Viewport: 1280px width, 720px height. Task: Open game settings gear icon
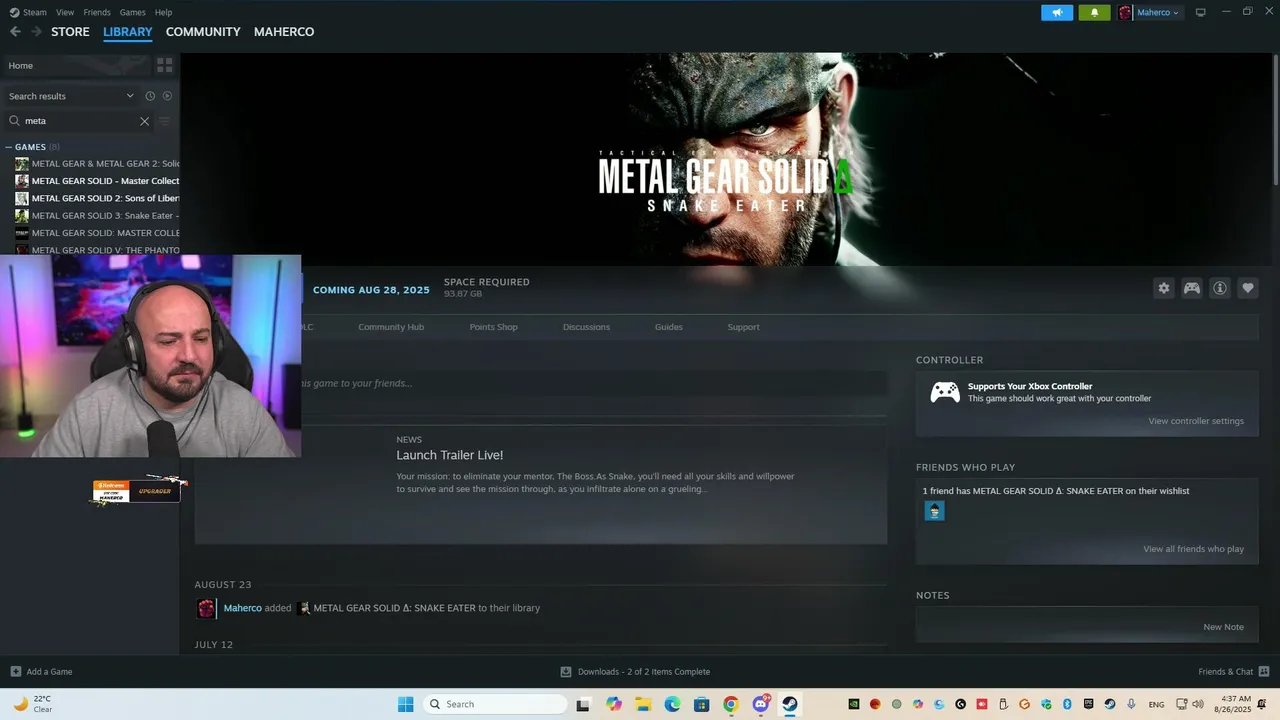pyautogui.click(x=1164, y=288)
